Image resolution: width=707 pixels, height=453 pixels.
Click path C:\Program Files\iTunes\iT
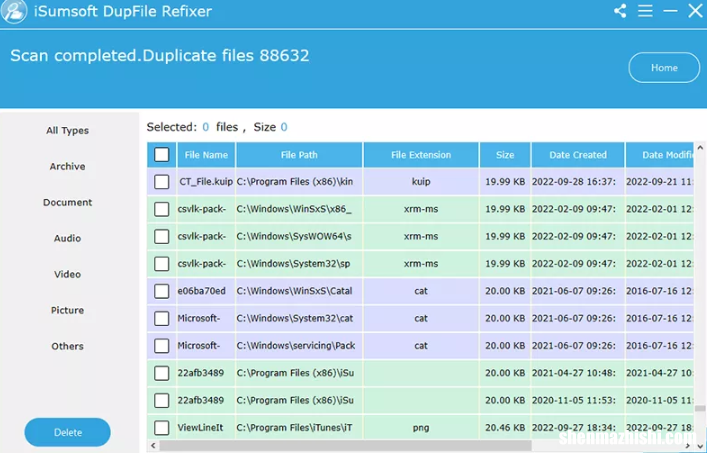pyautogui.click(x=294, y=428)
